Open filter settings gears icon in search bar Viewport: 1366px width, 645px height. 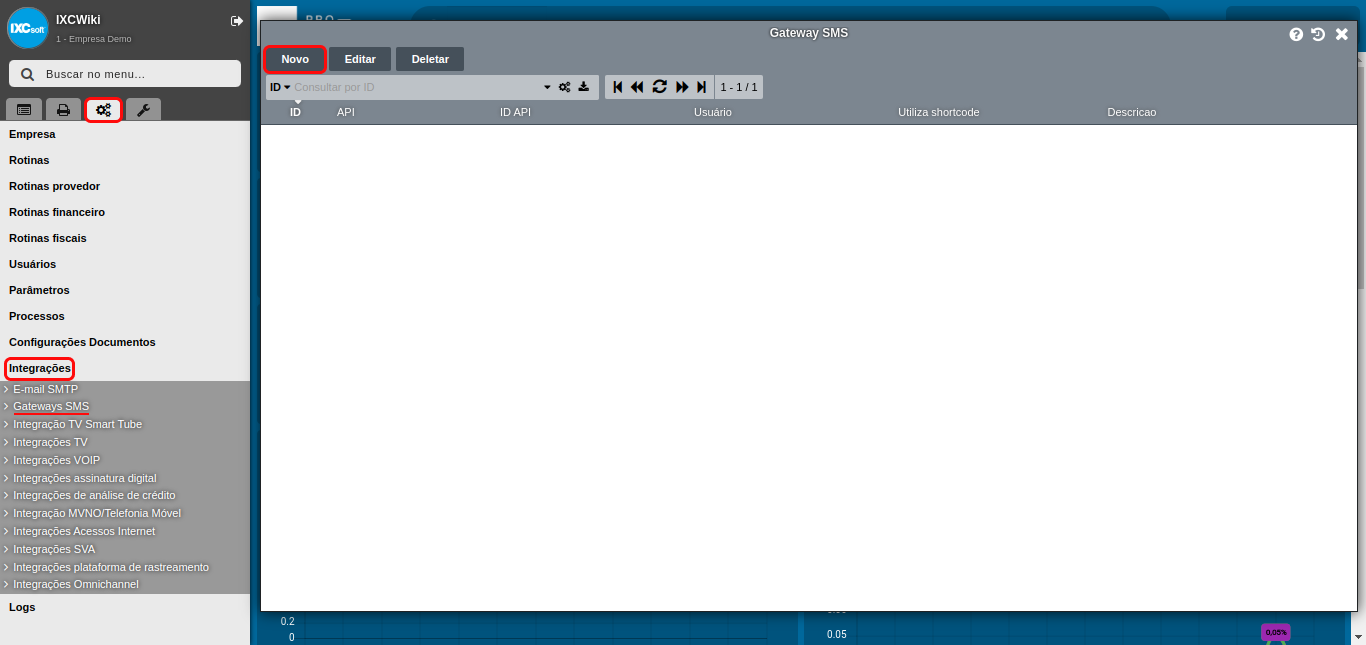(x=565, y=87)
